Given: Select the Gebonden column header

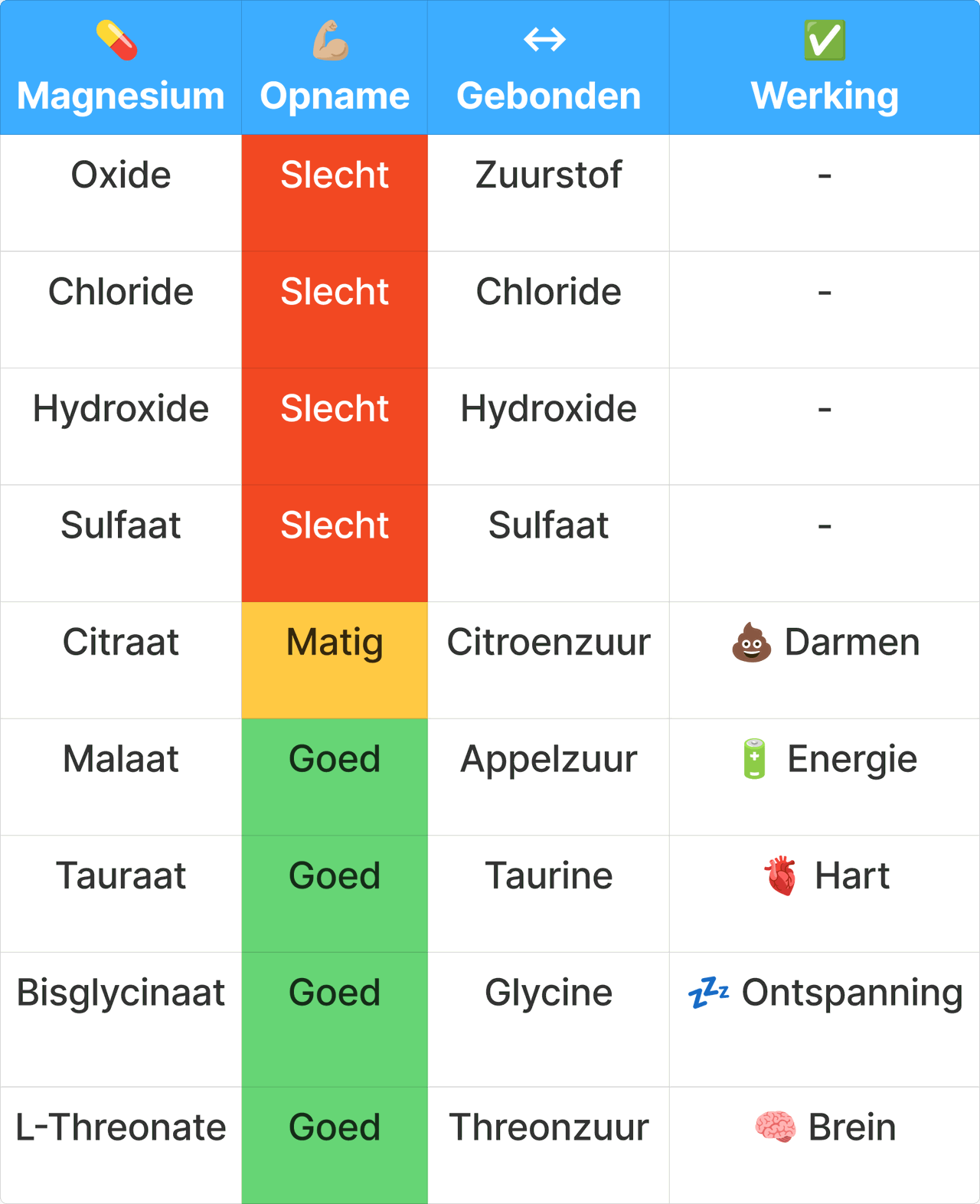Looking at the screenshot, I should tap(548, 96).
